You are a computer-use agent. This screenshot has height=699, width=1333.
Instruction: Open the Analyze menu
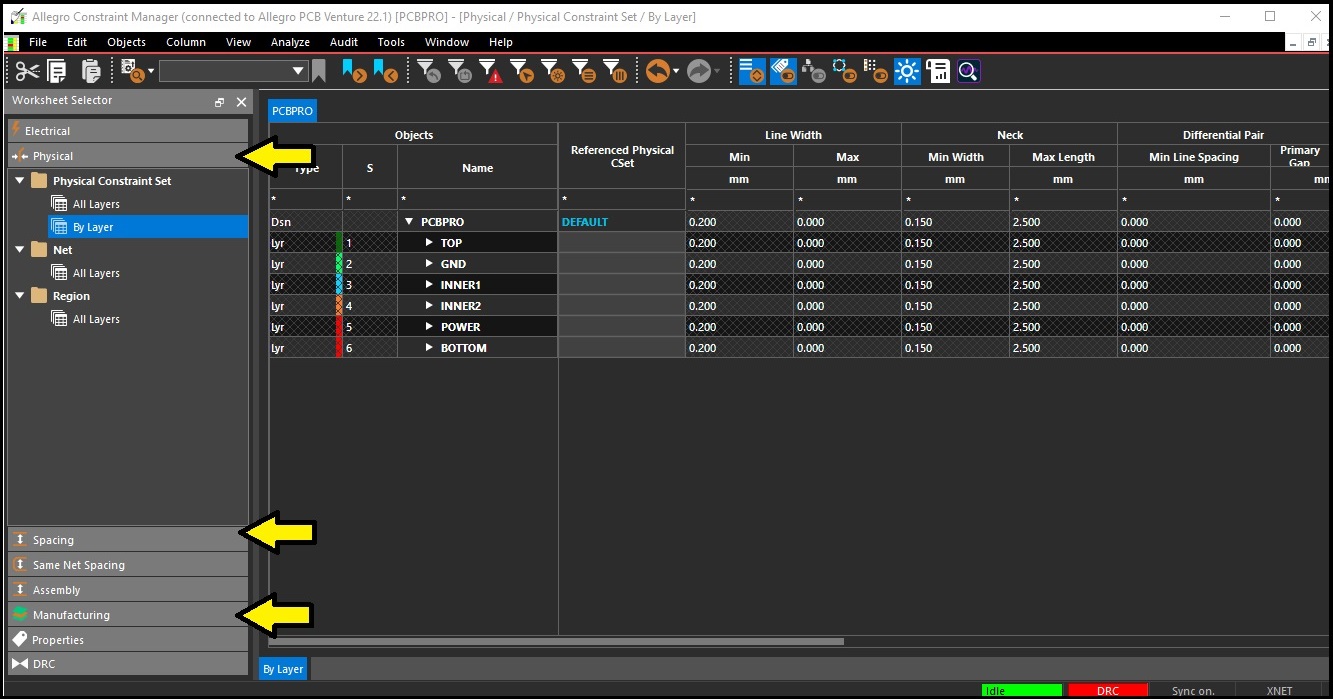click(x=290, y=42)
